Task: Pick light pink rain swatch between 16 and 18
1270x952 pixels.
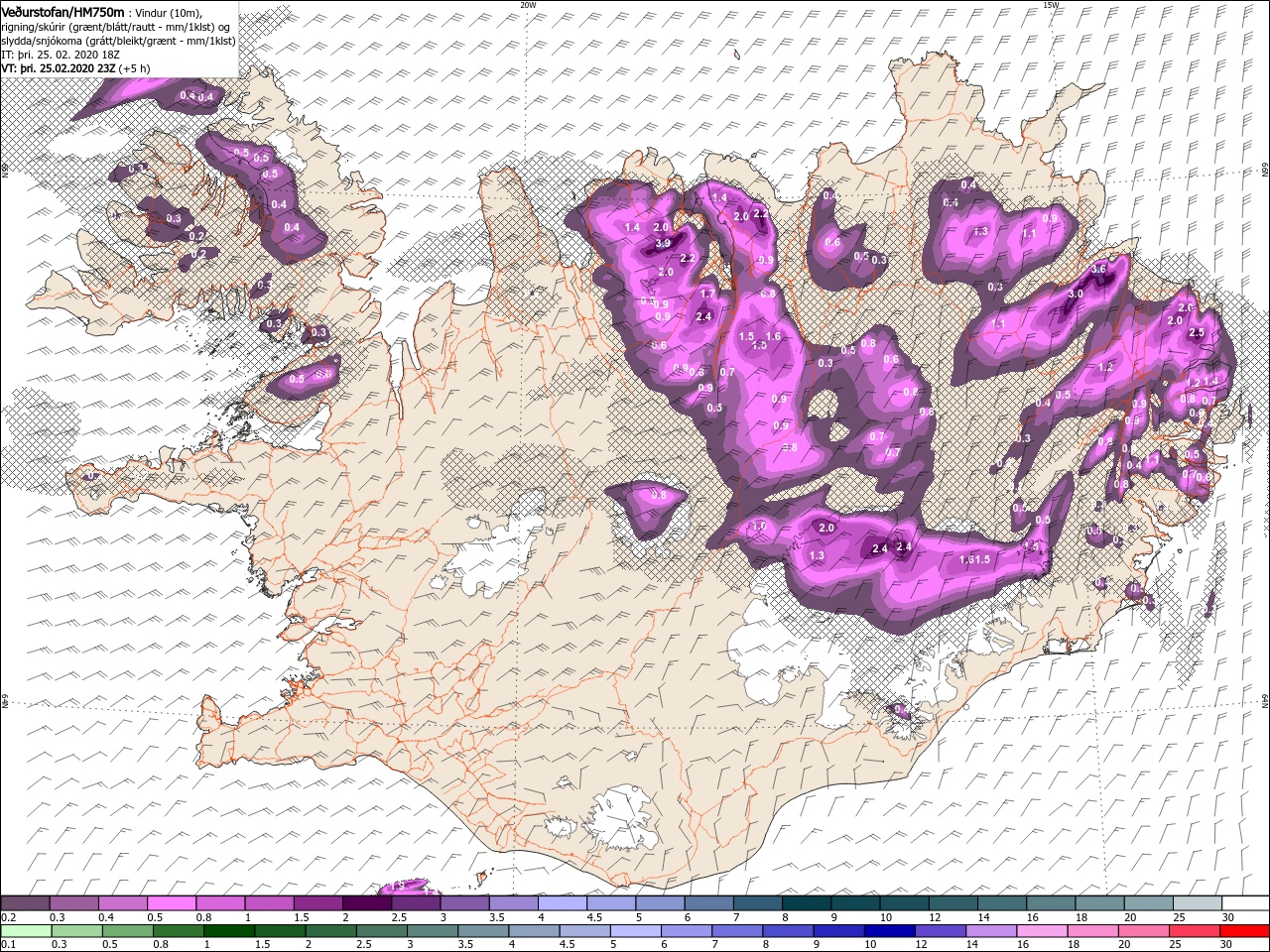Action: (x=1042, y=931)
